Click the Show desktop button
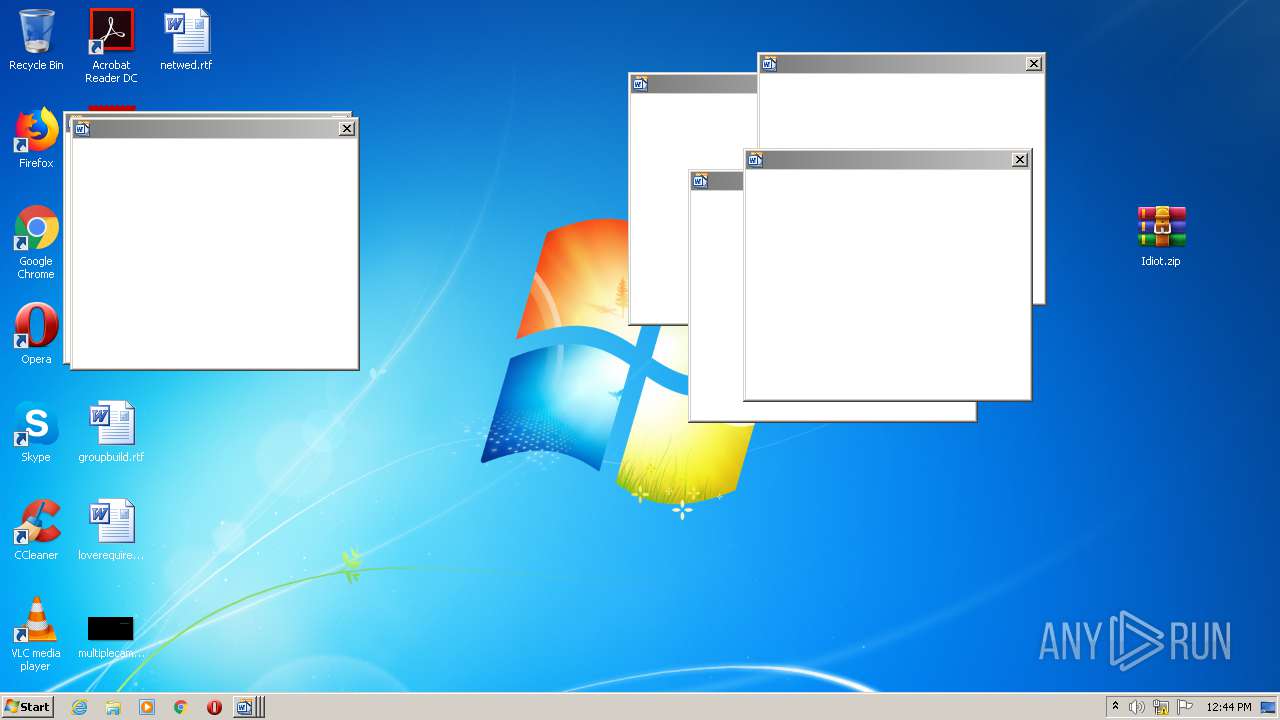 (x=1269, y=707)
